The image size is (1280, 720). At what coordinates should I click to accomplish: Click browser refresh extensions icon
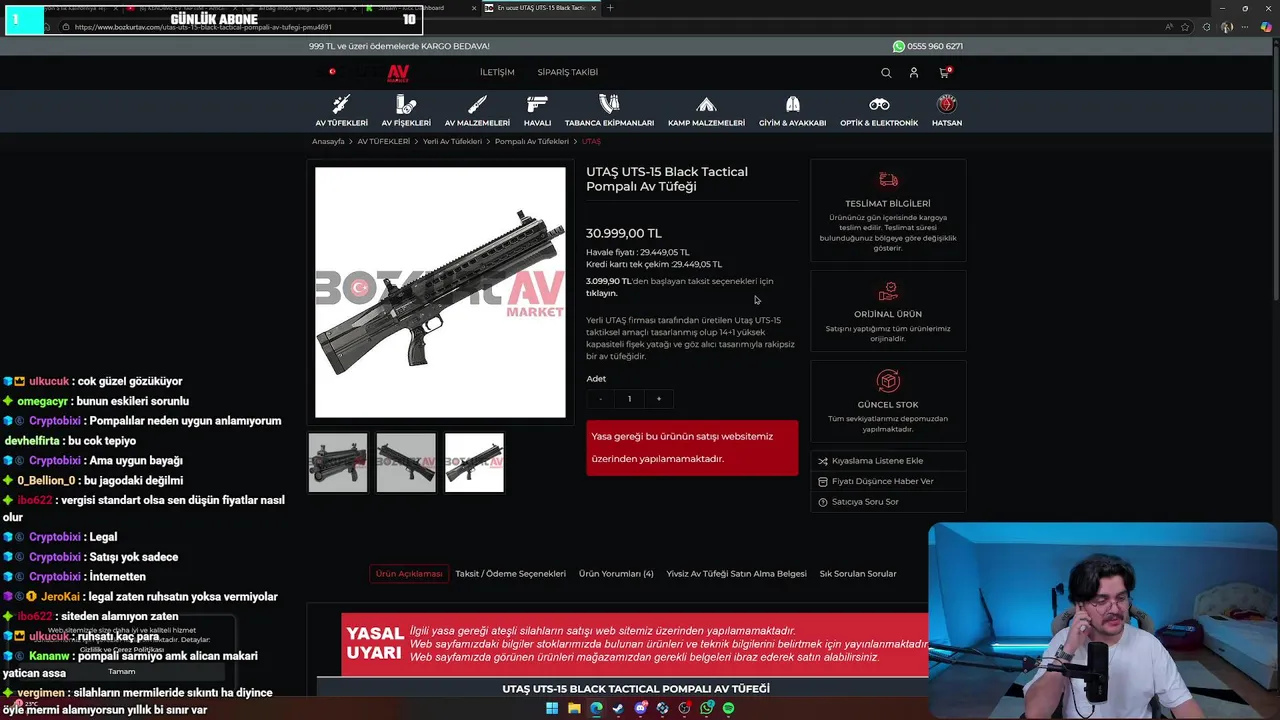(x=1207, y=27)
